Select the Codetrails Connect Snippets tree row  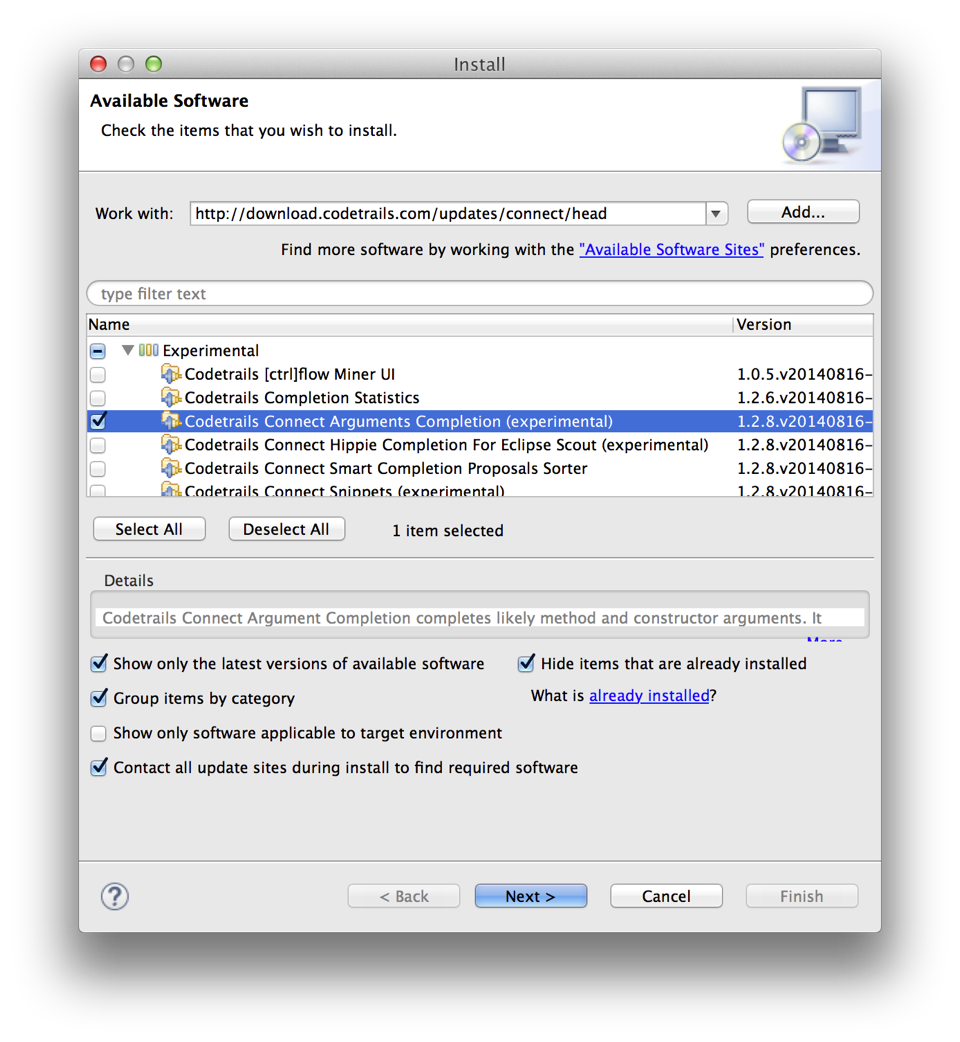[x=480, y=490]
